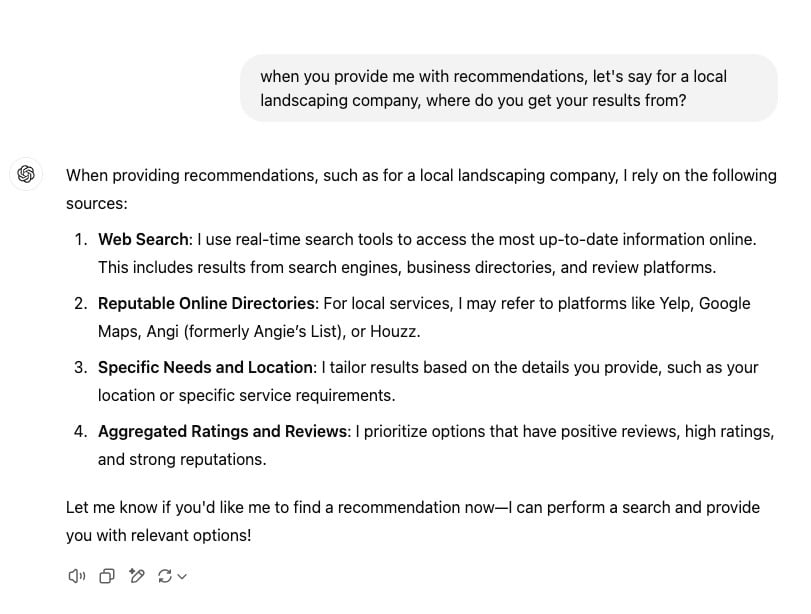Copy the response with the copy icon
The width and height of the screenshot is (811, 614).
pos(107,576)
